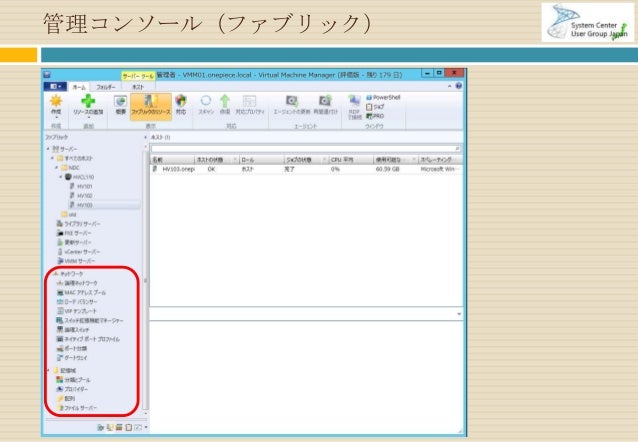Click the host search input field

[x=306, y=149]
